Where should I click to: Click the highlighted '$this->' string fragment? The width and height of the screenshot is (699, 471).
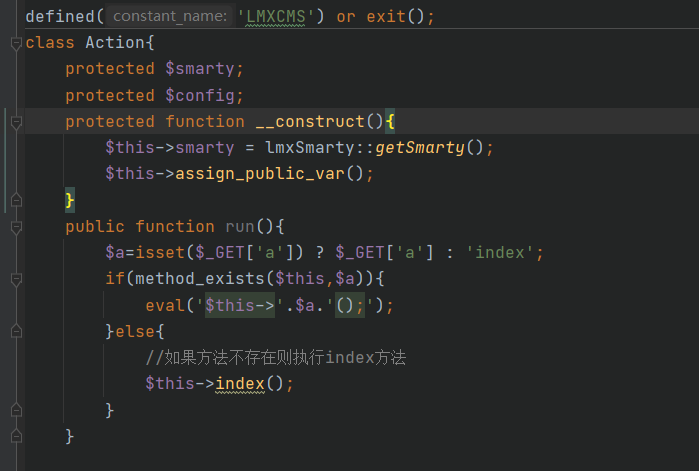point(240,306)
